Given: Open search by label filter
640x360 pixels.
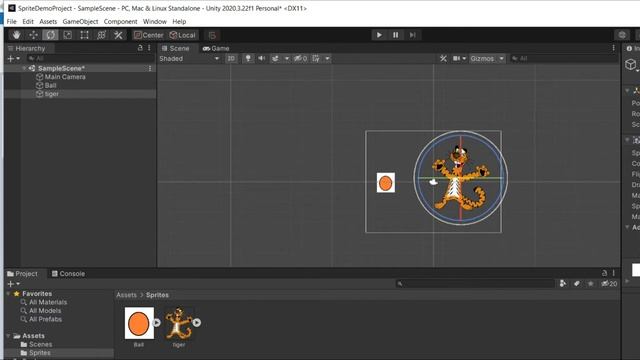Looking at the screenshot, I should (x=577, y=283).
